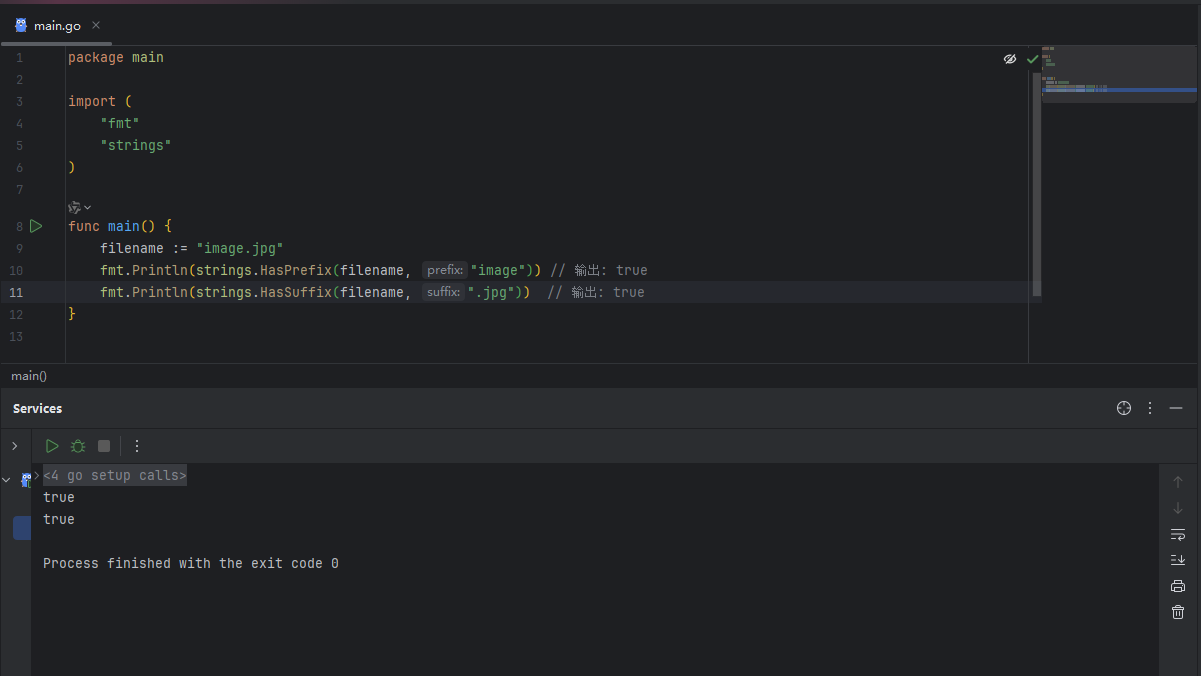Click the gutter run arrow beside func main
The width and height of the screenshot is (1201, 676).
click(36, 226)
